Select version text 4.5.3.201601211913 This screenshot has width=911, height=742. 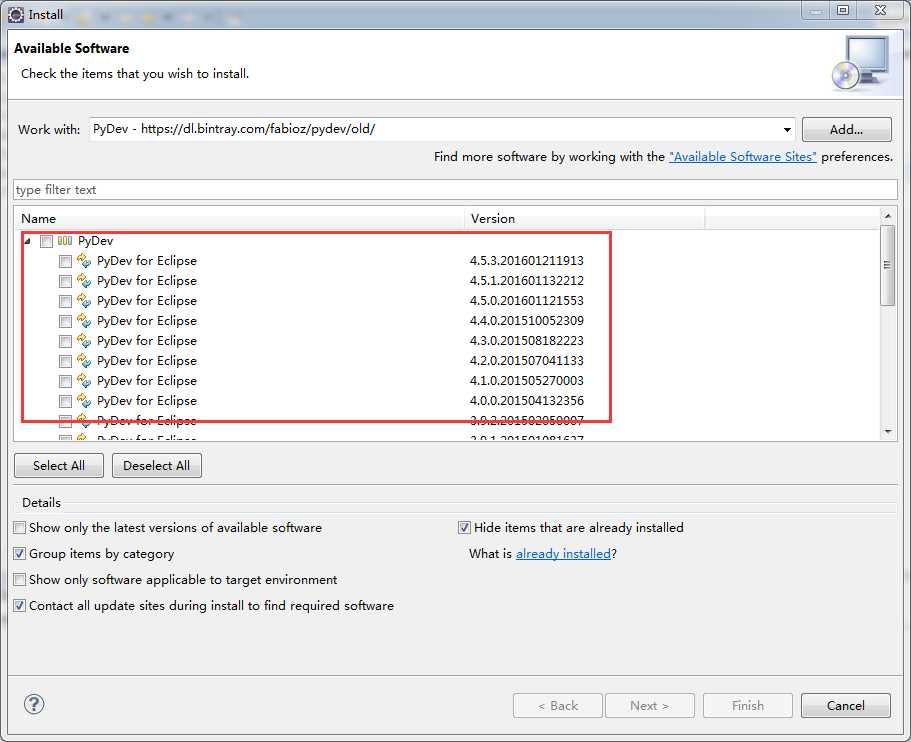(526, 261)
